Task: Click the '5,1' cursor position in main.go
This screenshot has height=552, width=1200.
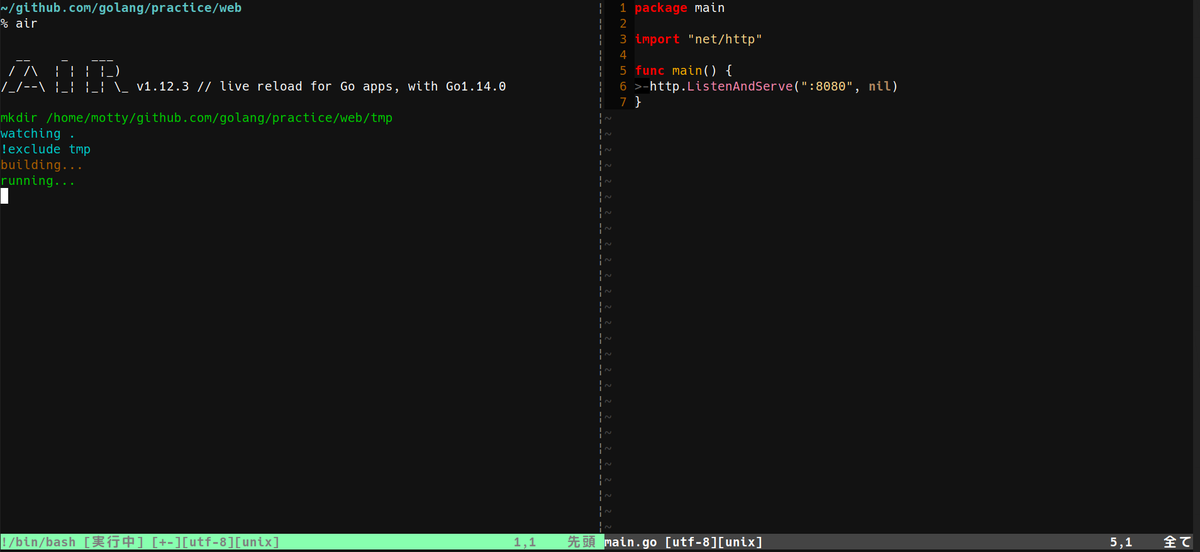Action: tap(1121, 542)
